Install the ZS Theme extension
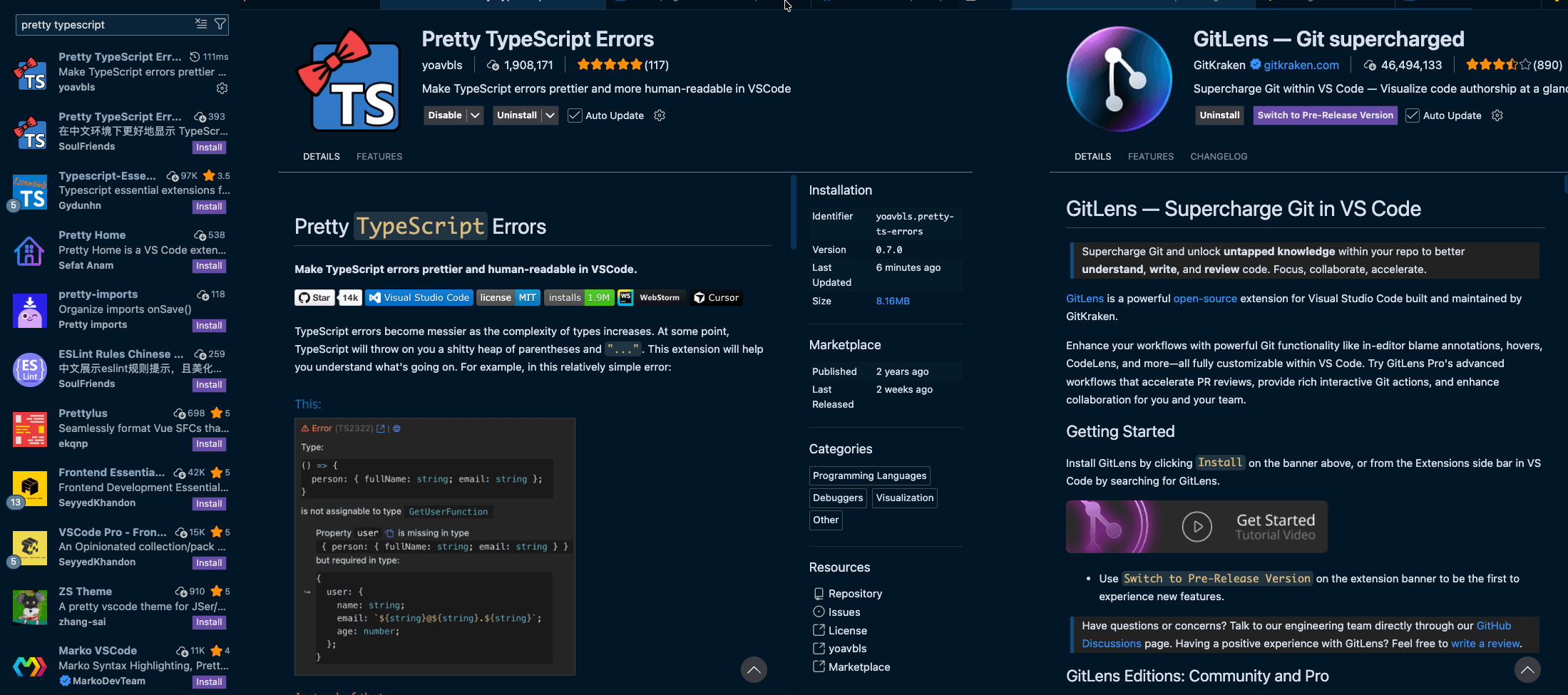This screenshot has height=695, width=1568. pyautogui.click(x=209, y=622)
